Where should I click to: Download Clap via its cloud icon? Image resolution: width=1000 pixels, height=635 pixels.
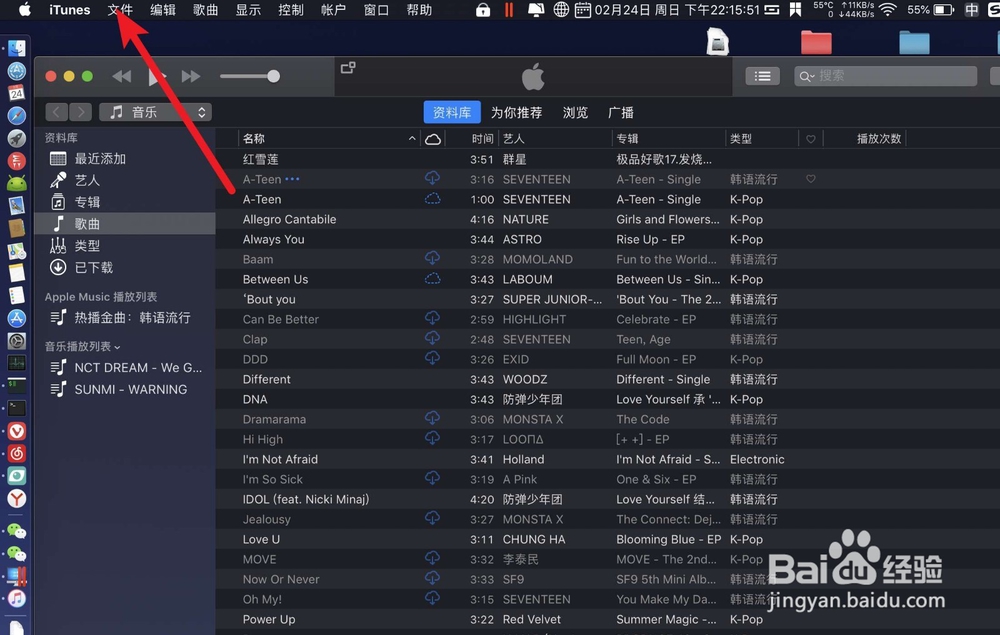point(432,338)
